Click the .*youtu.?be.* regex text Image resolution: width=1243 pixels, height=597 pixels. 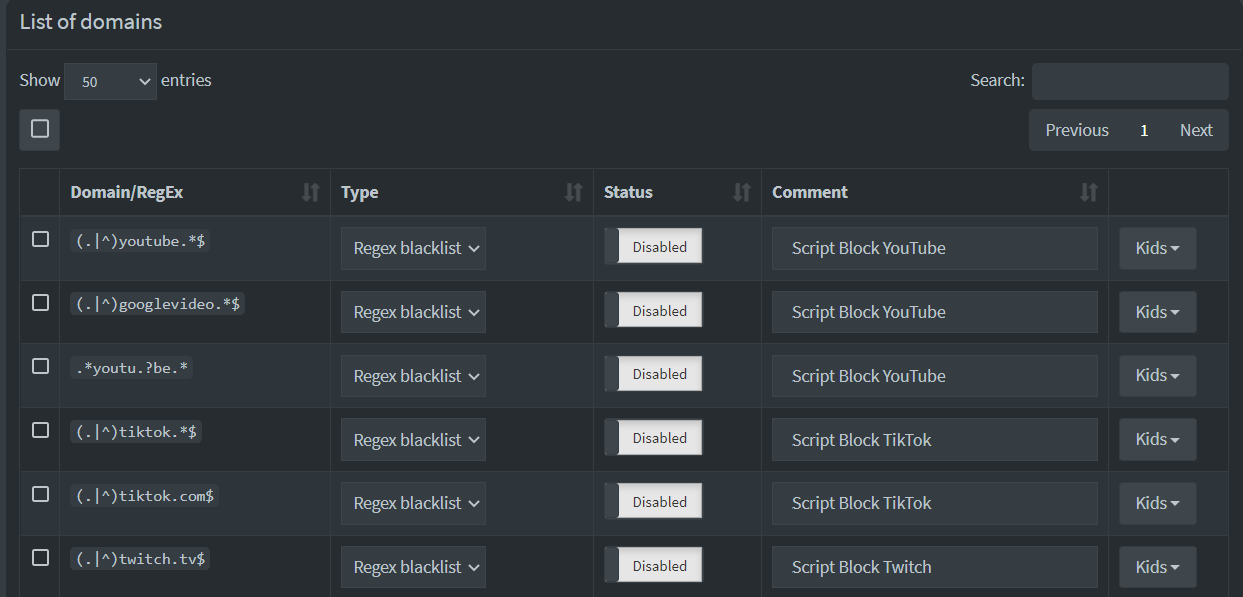click(x=132, y=367)
